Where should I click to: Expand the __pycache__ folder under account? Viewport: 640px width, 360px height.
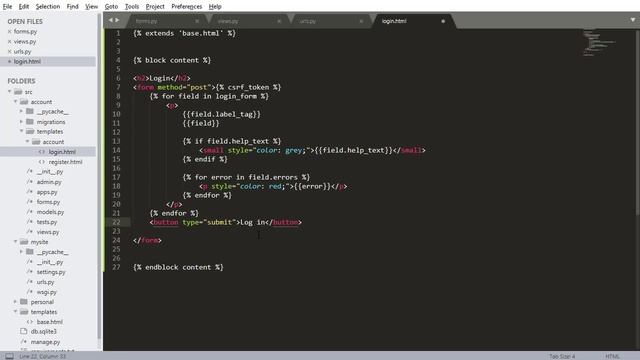pyautogui.click(x=21, y=111)
